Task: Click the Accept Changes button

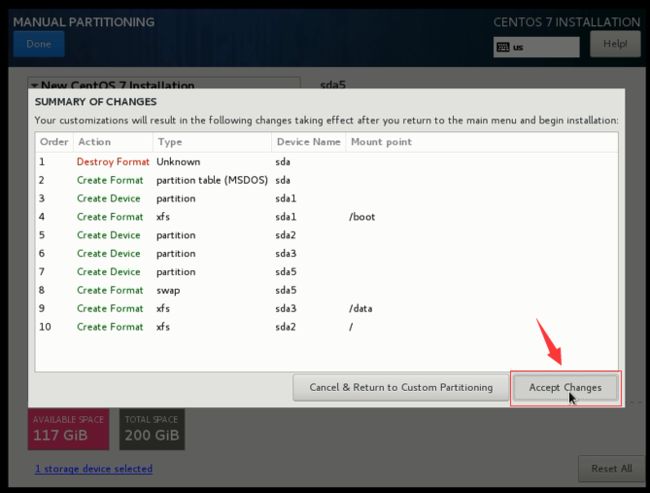Action: click(565, 387)
